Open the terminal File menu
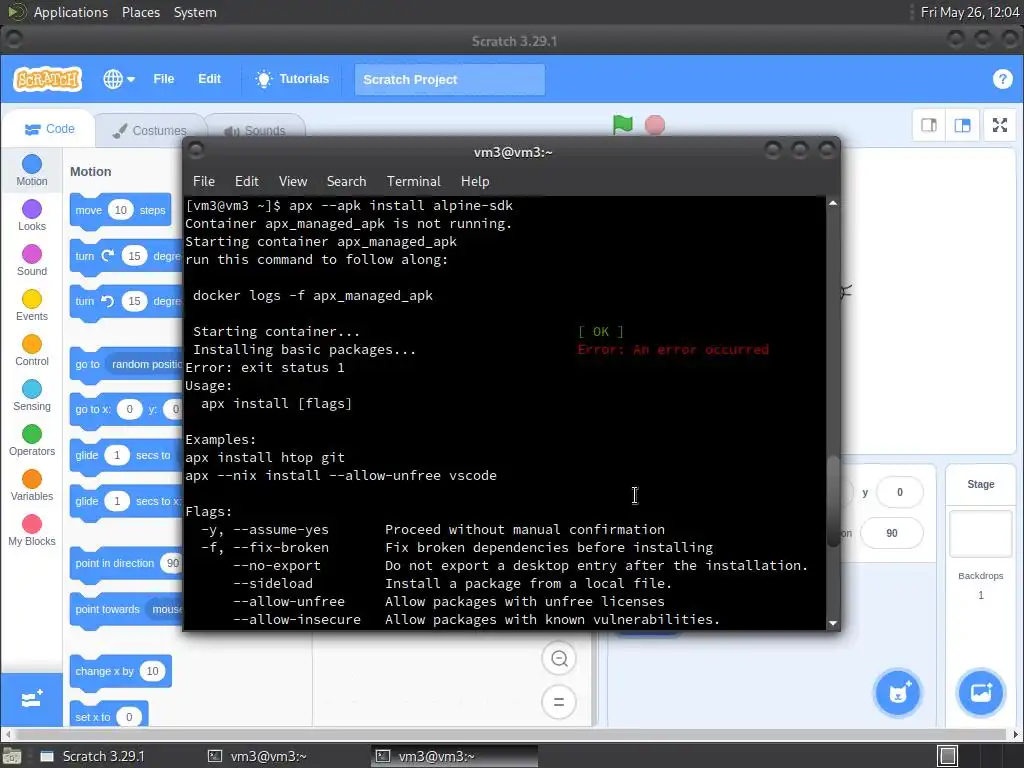1024x768 pixels. (204, 182)
